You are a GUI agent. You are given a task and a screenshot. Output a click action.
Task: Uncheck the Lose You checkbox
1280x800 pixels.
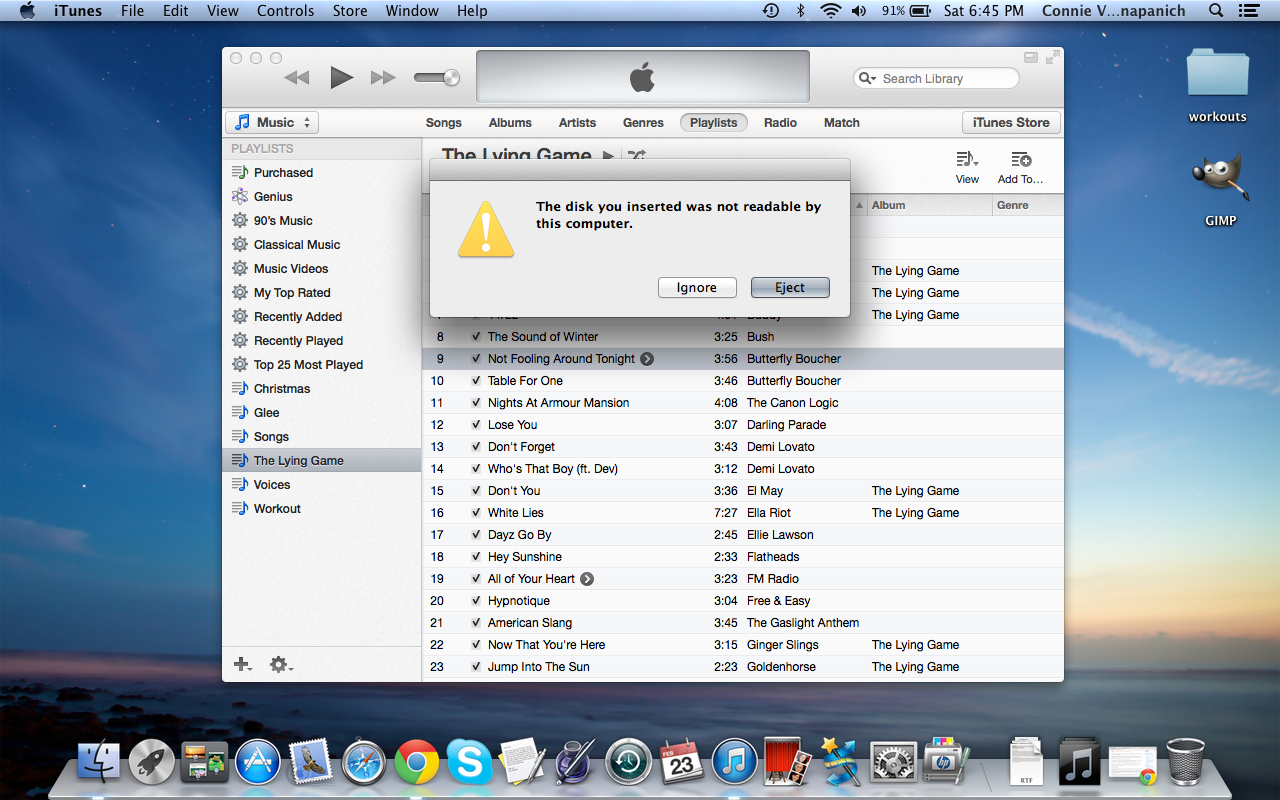[476, 425]
